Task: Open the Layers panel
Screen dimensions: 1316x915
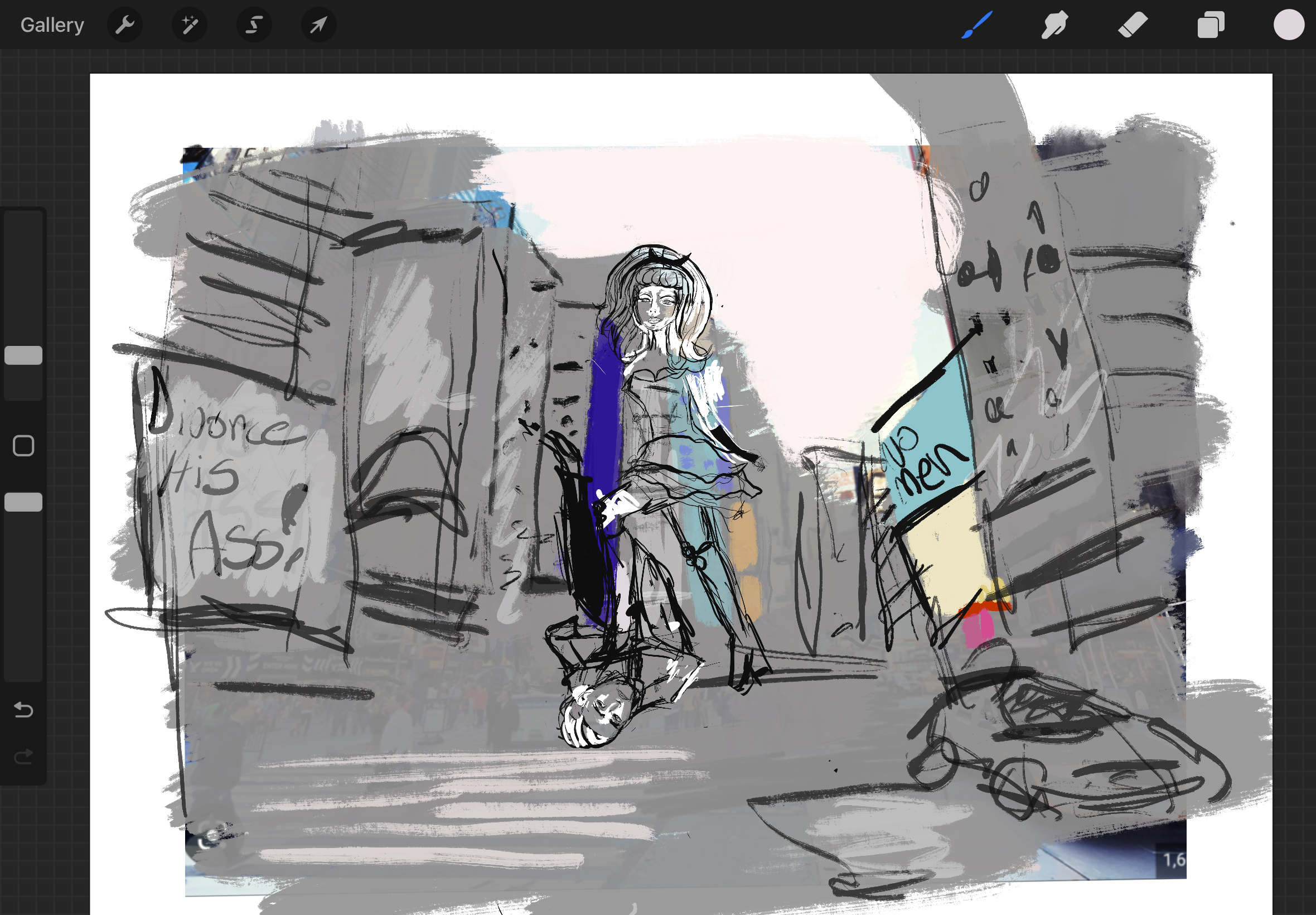Action: tap(1211, 25)
